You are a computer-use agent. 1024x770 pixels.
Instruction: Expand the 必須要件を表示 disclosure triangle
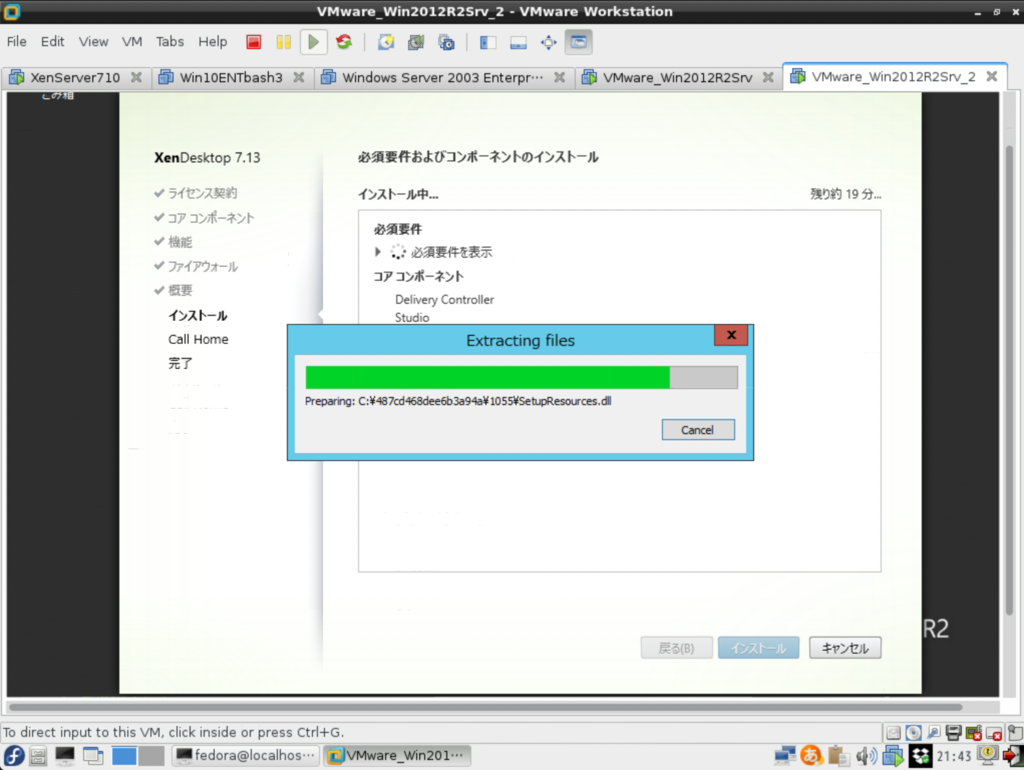(377, 251)
